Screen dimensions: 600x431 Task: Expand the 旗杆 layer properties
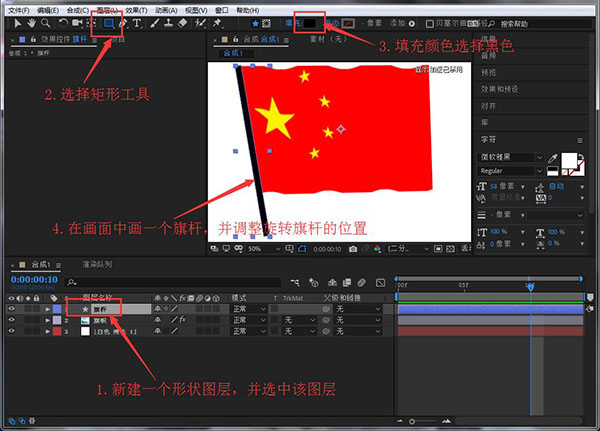click(x=47, y=309)
